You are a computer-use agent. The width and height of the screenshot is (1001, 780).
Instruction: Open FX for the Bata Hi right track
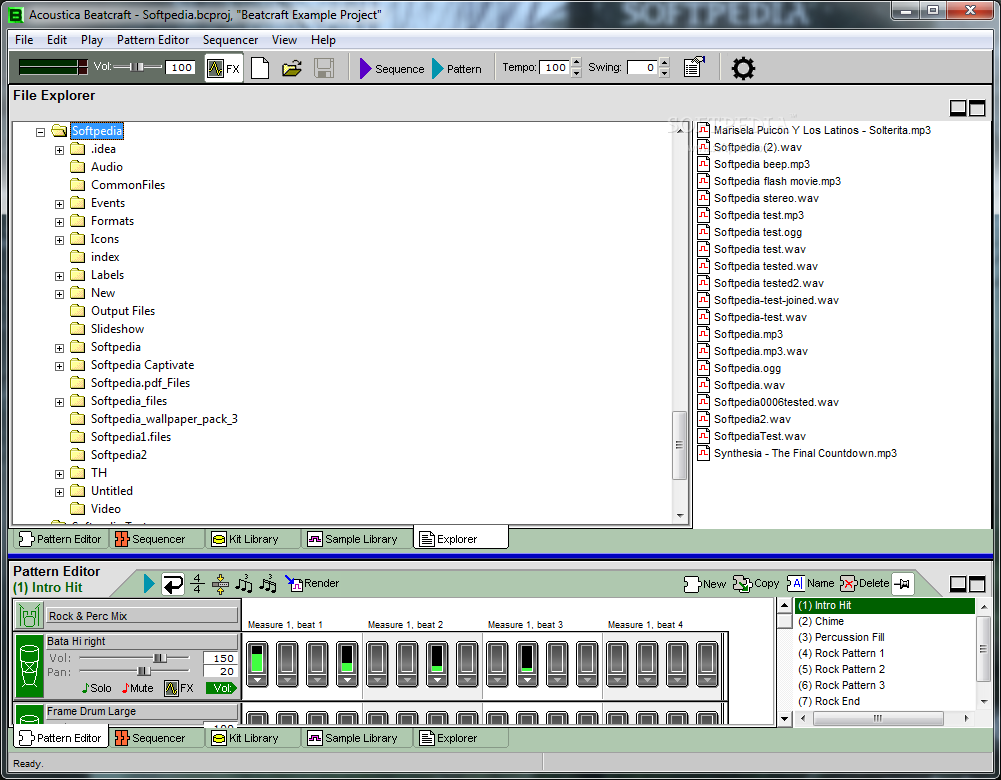click(x=179, y=688)
